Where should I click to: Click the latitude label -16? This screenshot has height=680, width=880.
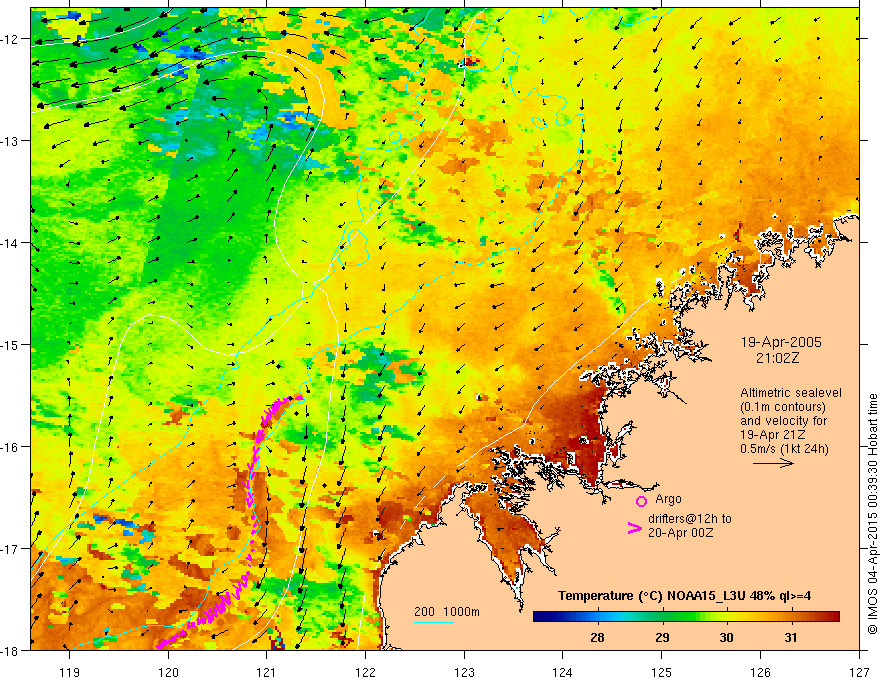coord(11,447)
